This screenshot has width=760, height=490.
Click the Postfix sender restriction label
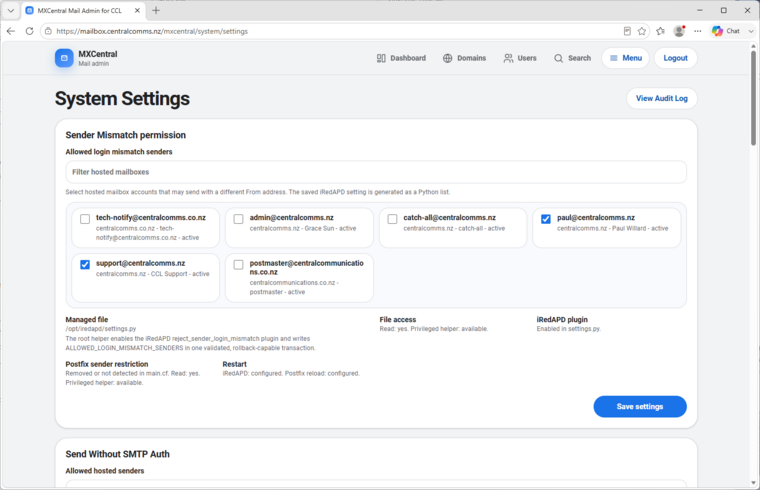(x=107, y=364)
